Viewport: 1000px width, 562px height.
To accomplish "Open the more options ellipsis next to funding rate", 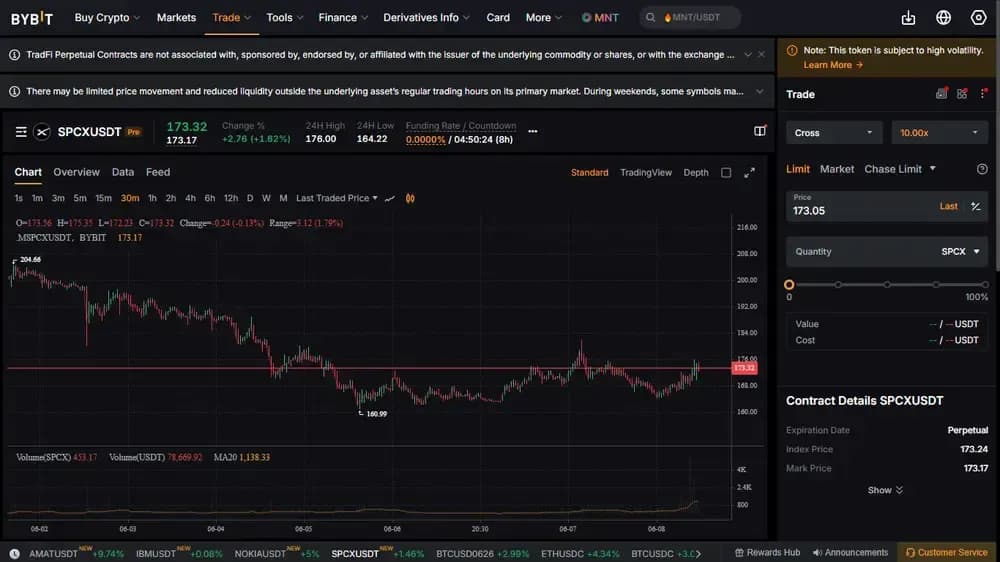I will point(533,131).
